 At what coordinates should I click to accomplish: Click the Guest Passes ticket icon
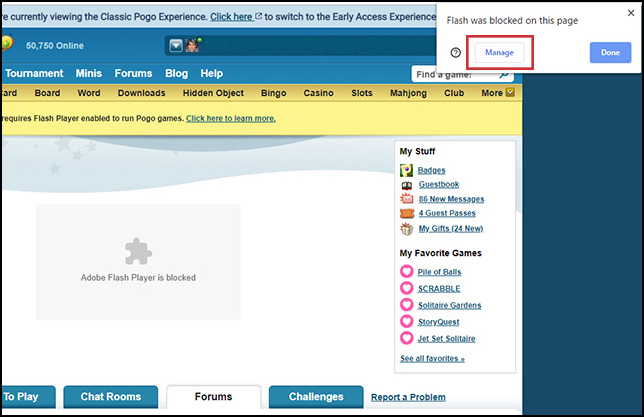[407, 214]
